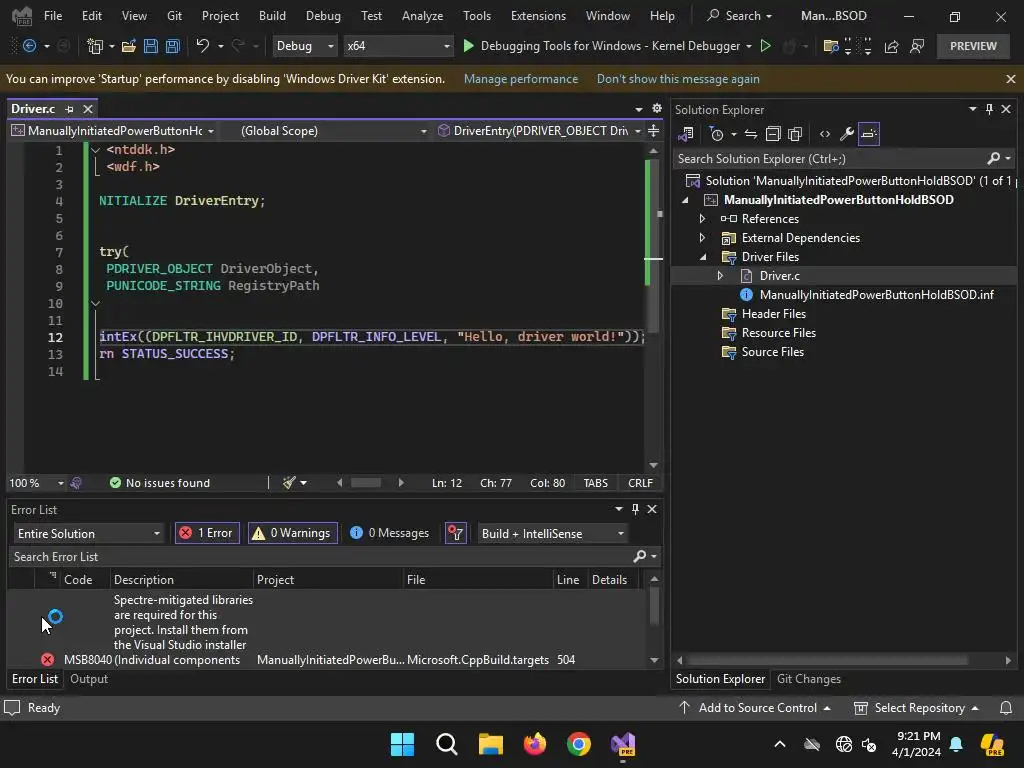Open the Build menu
Screen dimensions: 1024x768
[272, 16]
